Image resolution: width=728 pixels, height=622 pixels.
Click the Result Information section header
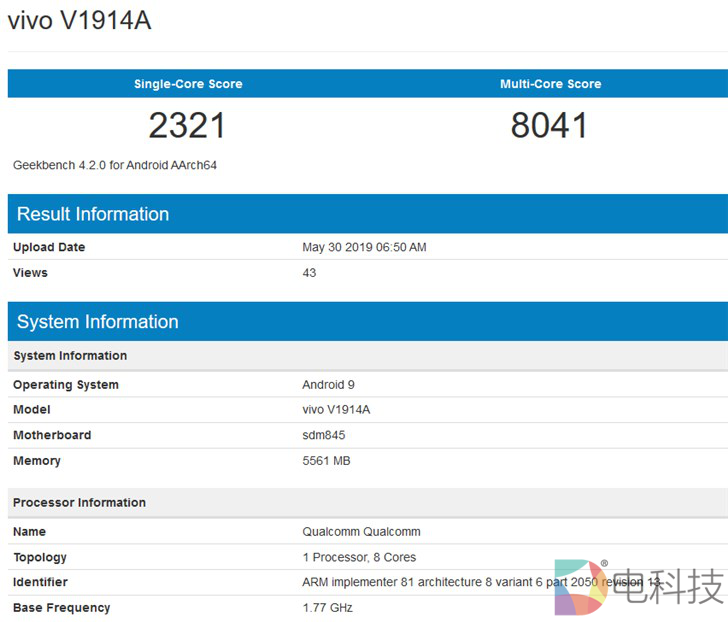click(93, 214)
